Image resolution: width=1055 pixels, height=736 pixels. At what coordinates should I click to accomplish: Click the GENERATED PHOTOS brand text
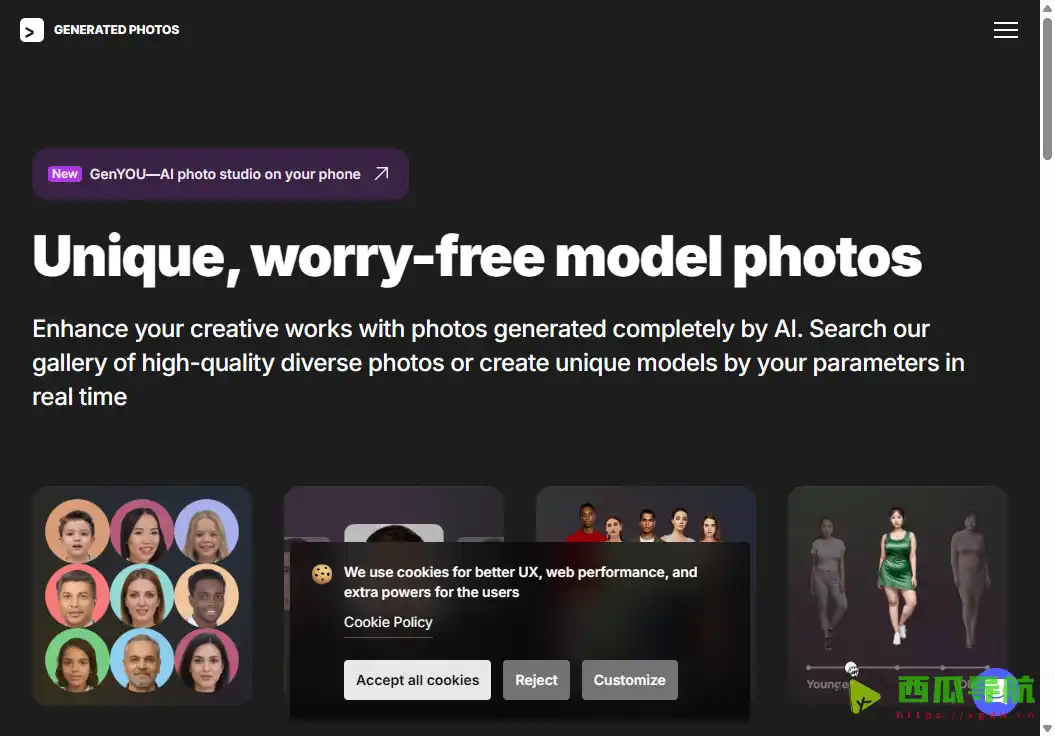click(117, 30)
